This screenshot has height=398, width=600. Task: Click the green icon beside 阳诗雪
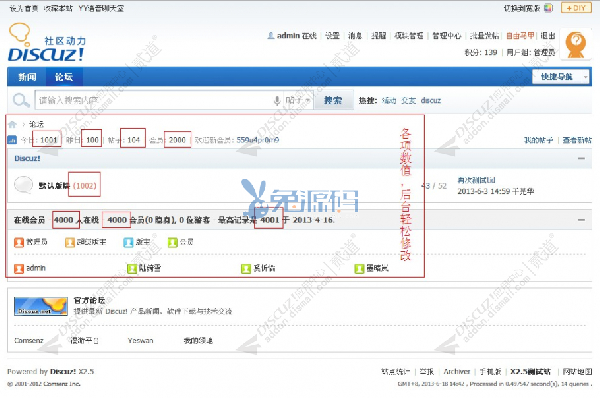(132, 269)
